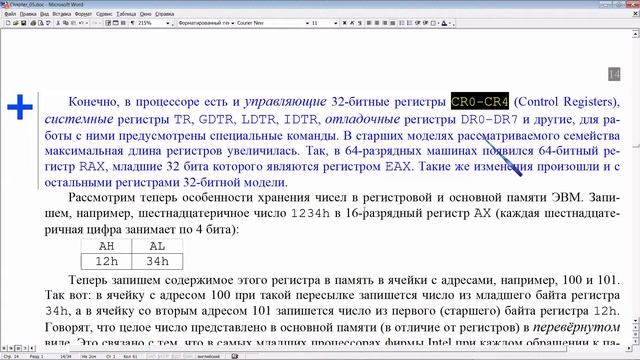Open the Файл menu
640x360 pixels.
tap(10, 14)
